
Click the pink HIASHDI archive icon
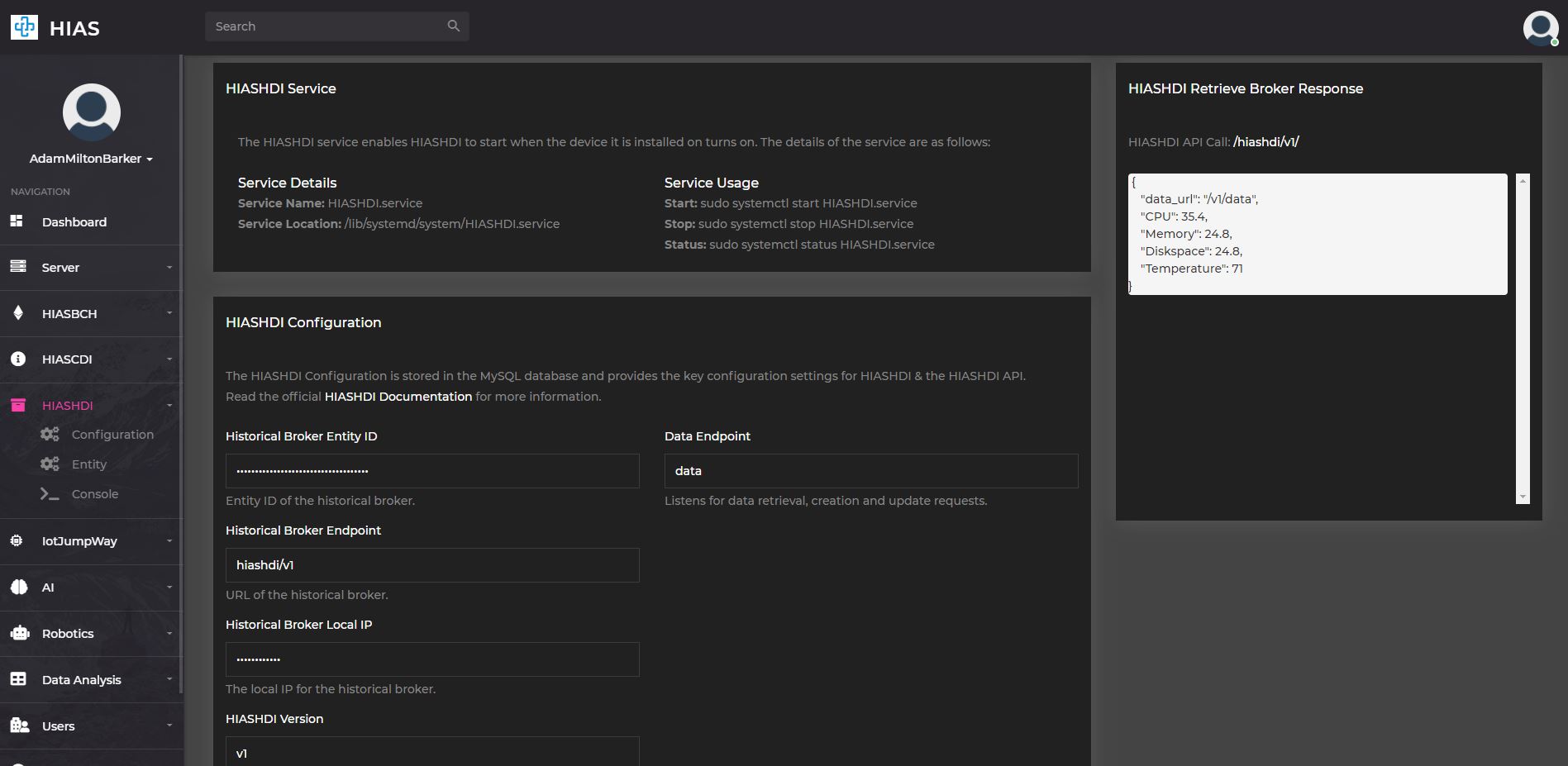pyautogui.click(x=18, y=405)
